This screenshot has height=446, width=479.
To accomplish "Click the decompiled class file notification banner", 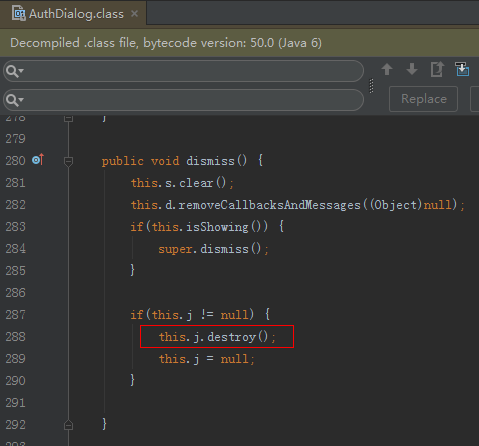I will pyautogui.click(x=239, y=43).
